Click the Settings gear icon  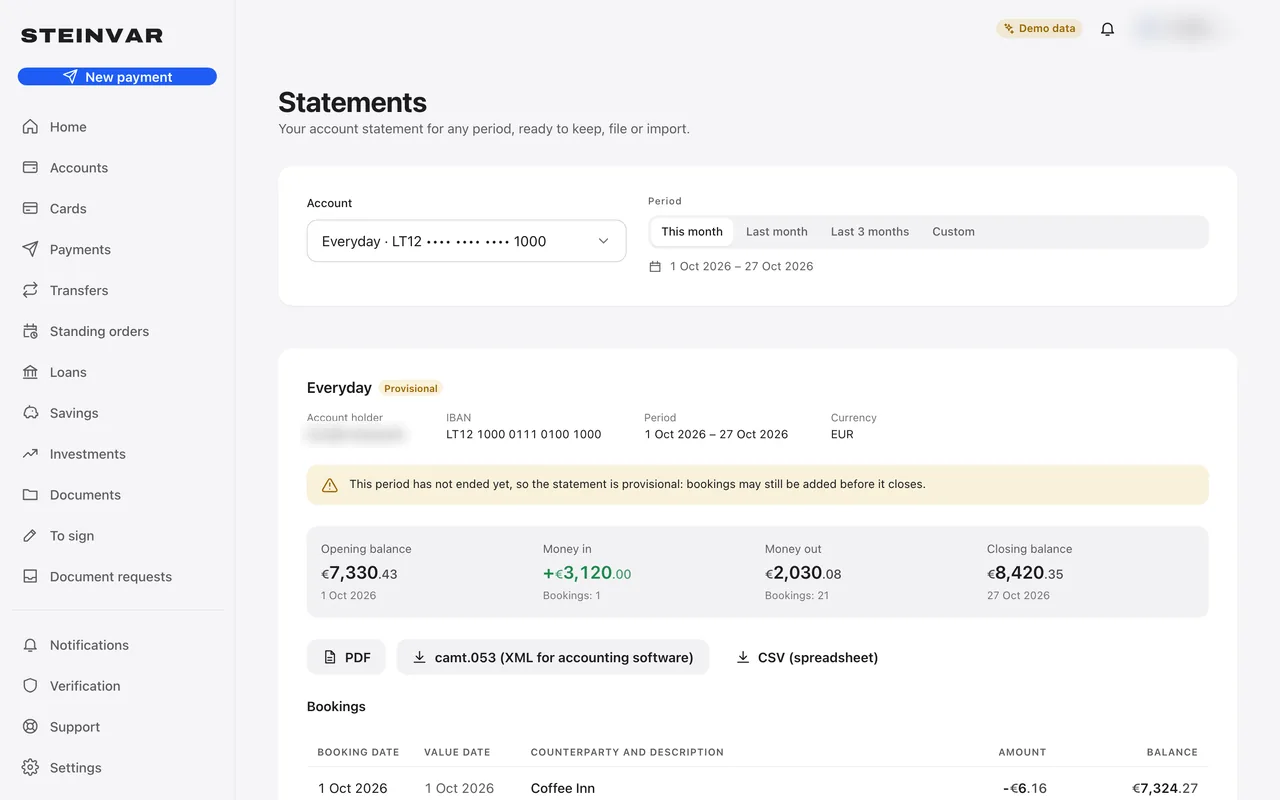pos(30,769)
